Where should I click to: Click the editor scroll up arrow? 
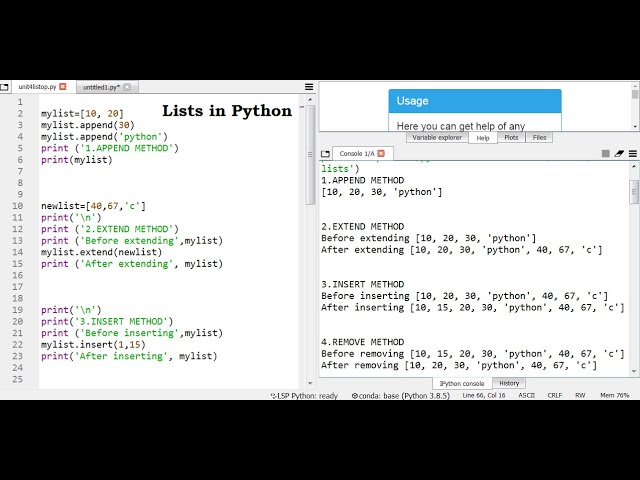310,100
